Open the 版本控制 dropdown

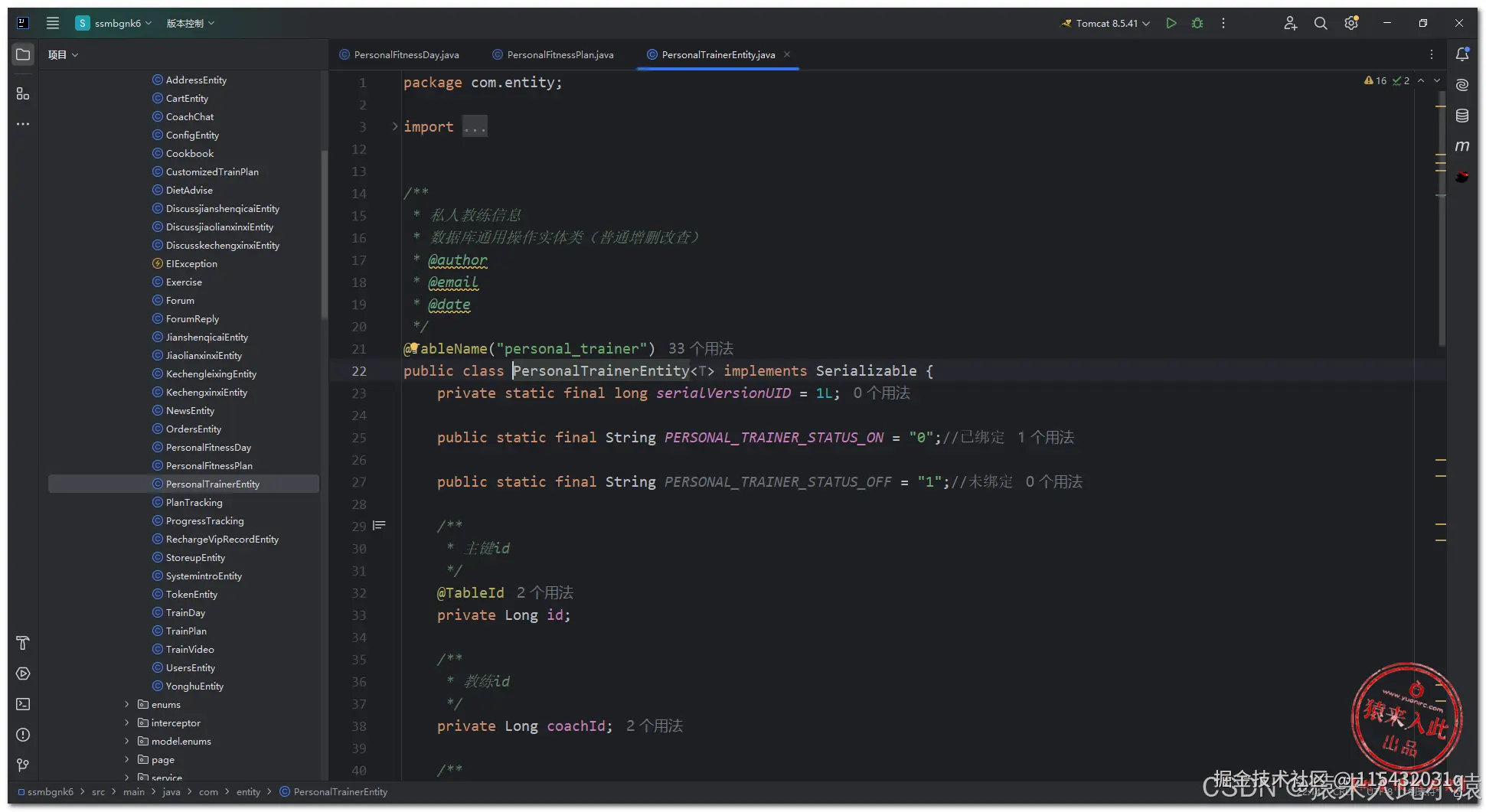191,23
